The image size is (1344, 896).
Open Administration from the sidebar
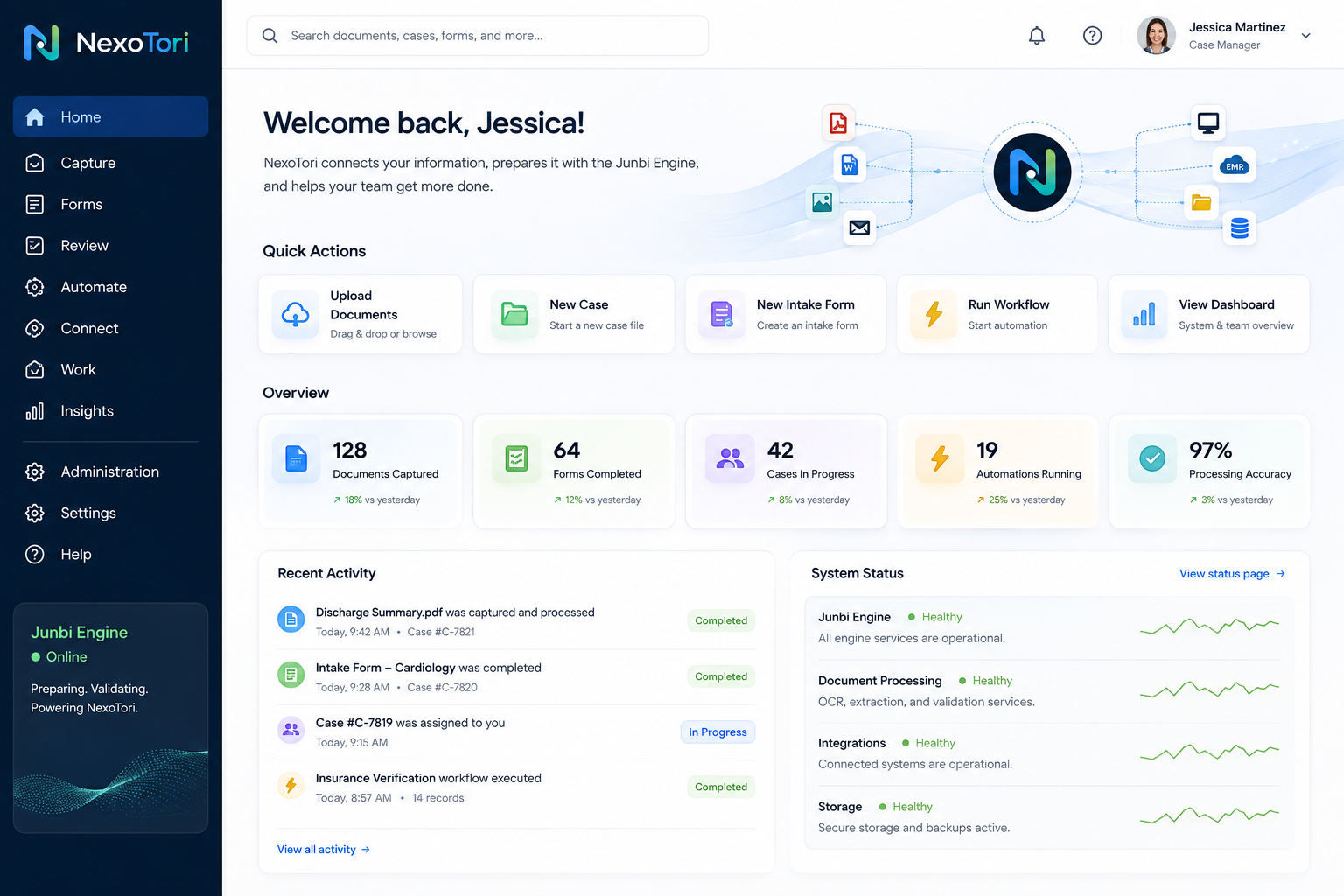click(x=111, y=472)
